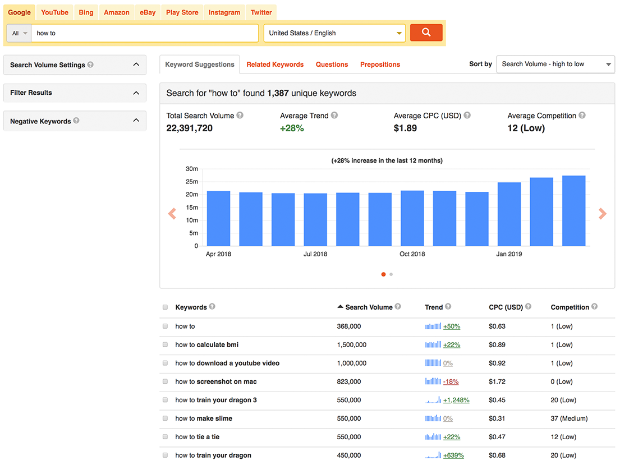The width and height of the screenshot is (620, 465).
Task: Click help icon beside Average Trend
Action: 334,115
